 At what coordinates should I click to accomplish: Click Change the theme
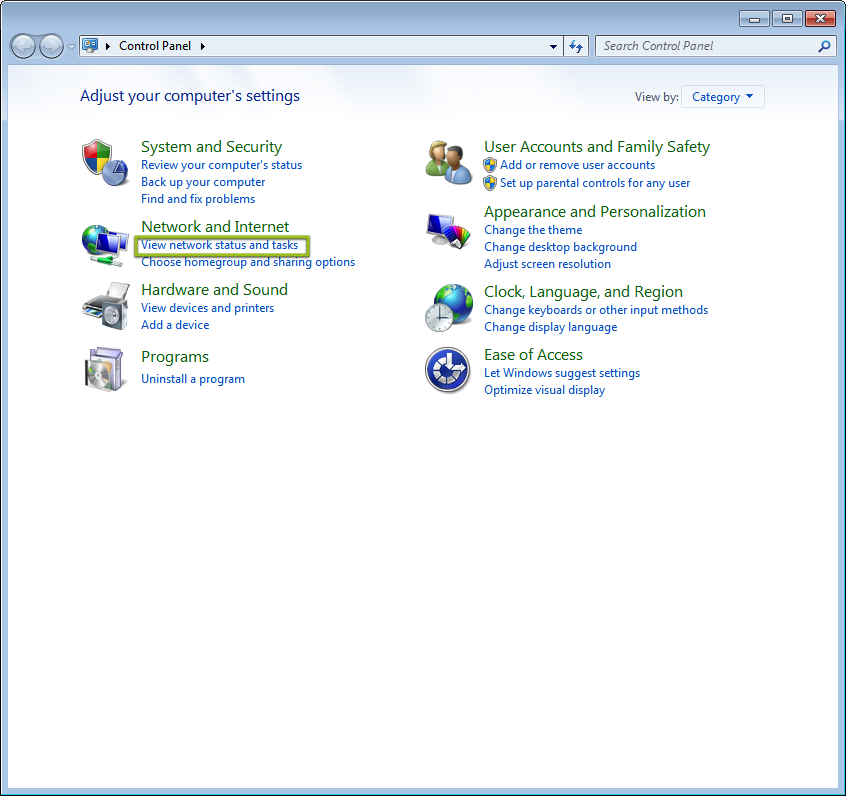(533, 230)
